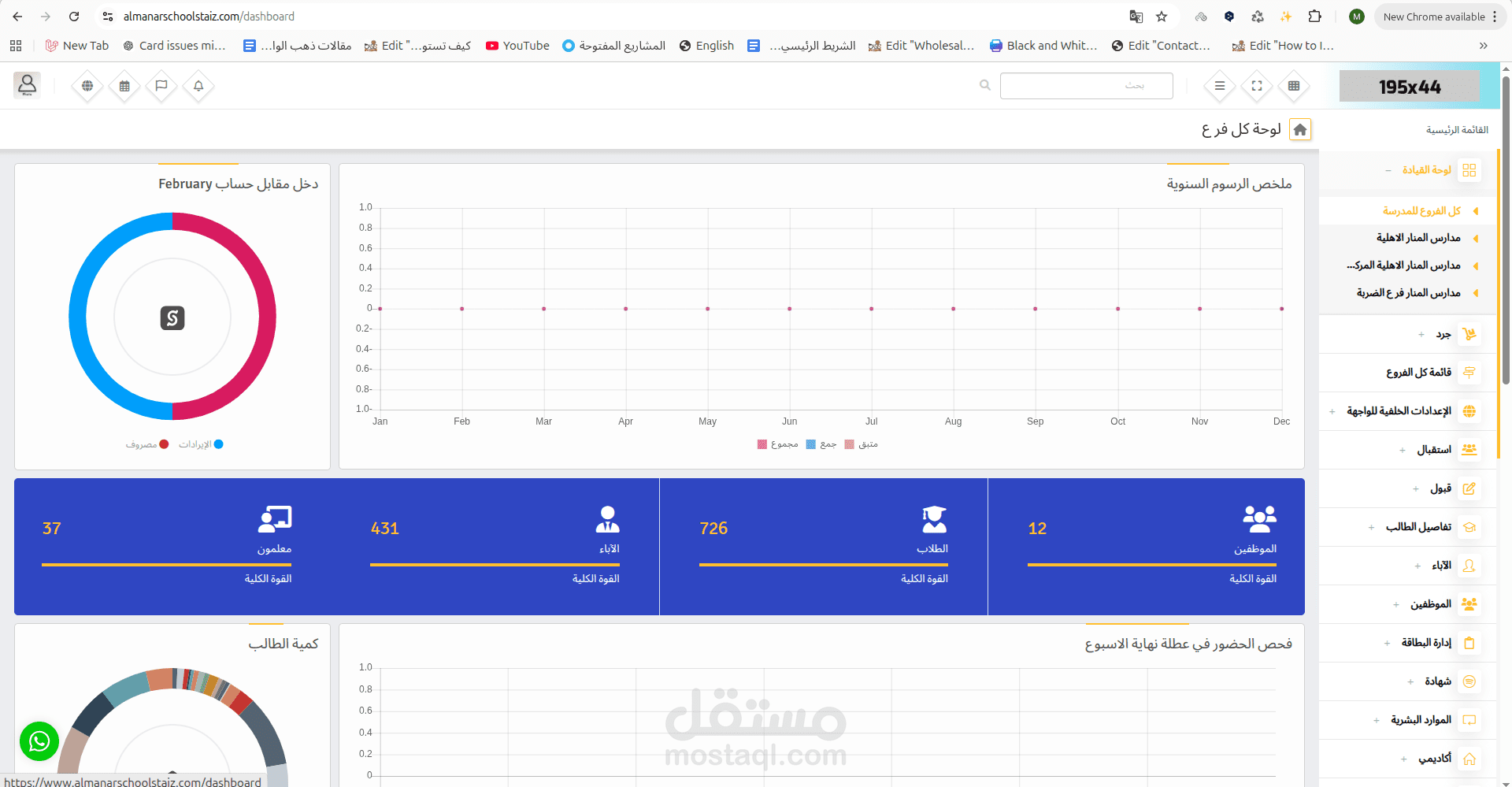Expand الموارد البشرية sidebar menu
Screen dimensions: 1512x787
point(1377,720)
